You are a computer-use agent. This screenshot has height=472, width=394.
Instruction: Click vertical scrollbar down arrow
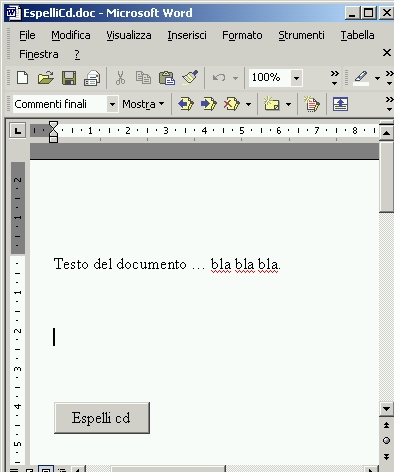[x=386, y=409]
